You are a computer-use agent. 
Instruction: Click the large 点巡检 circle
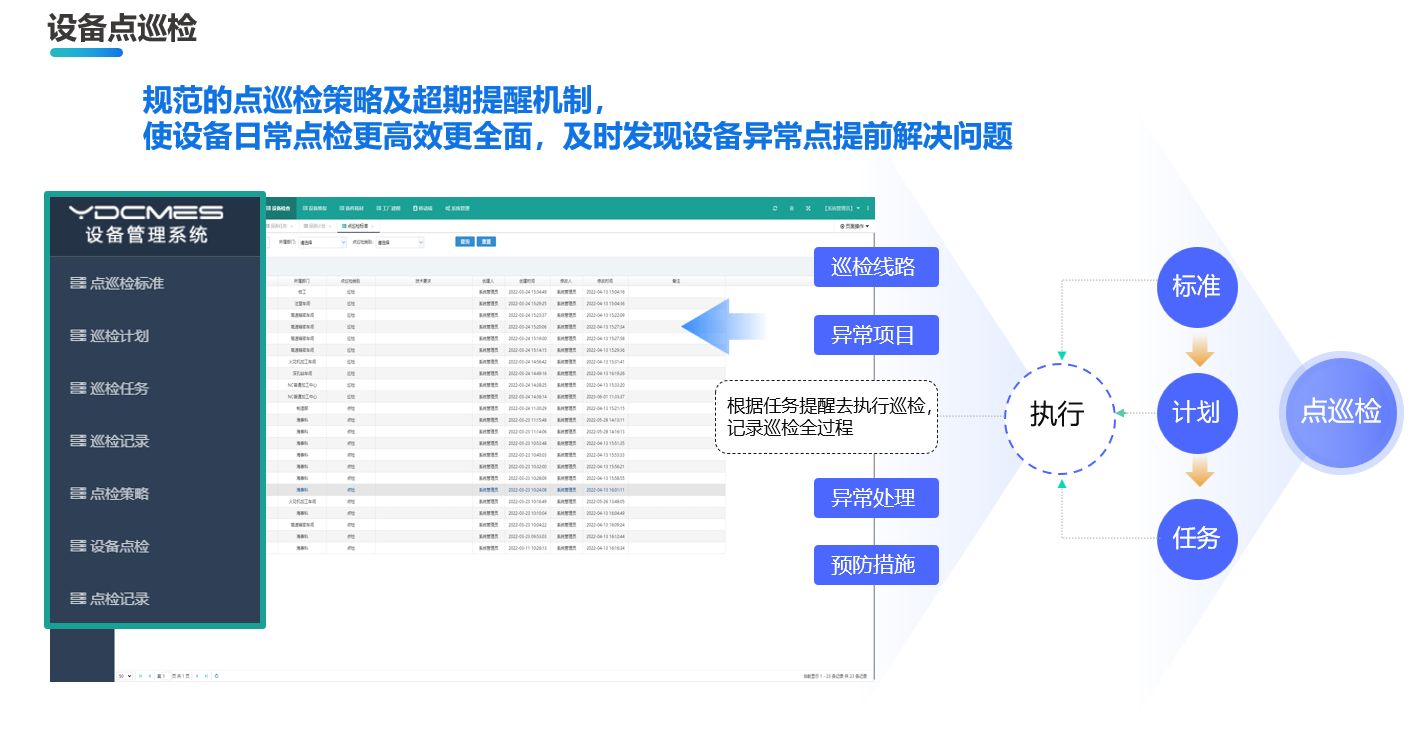1341,412
